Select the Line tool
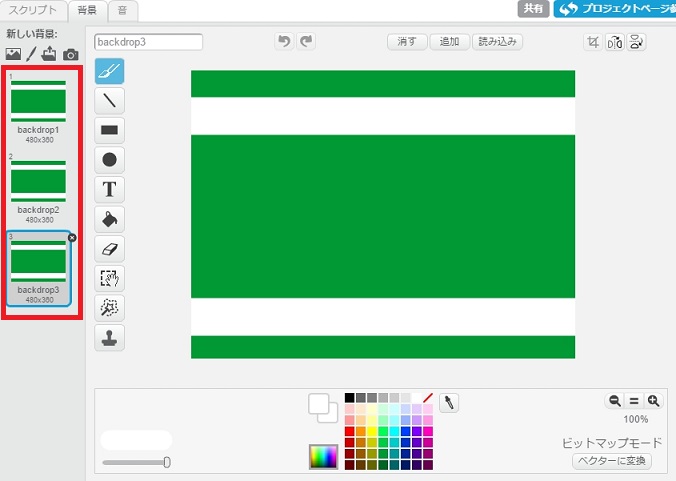Image resolution: width=676 pixels, height=481 pixels. (109, 100)
